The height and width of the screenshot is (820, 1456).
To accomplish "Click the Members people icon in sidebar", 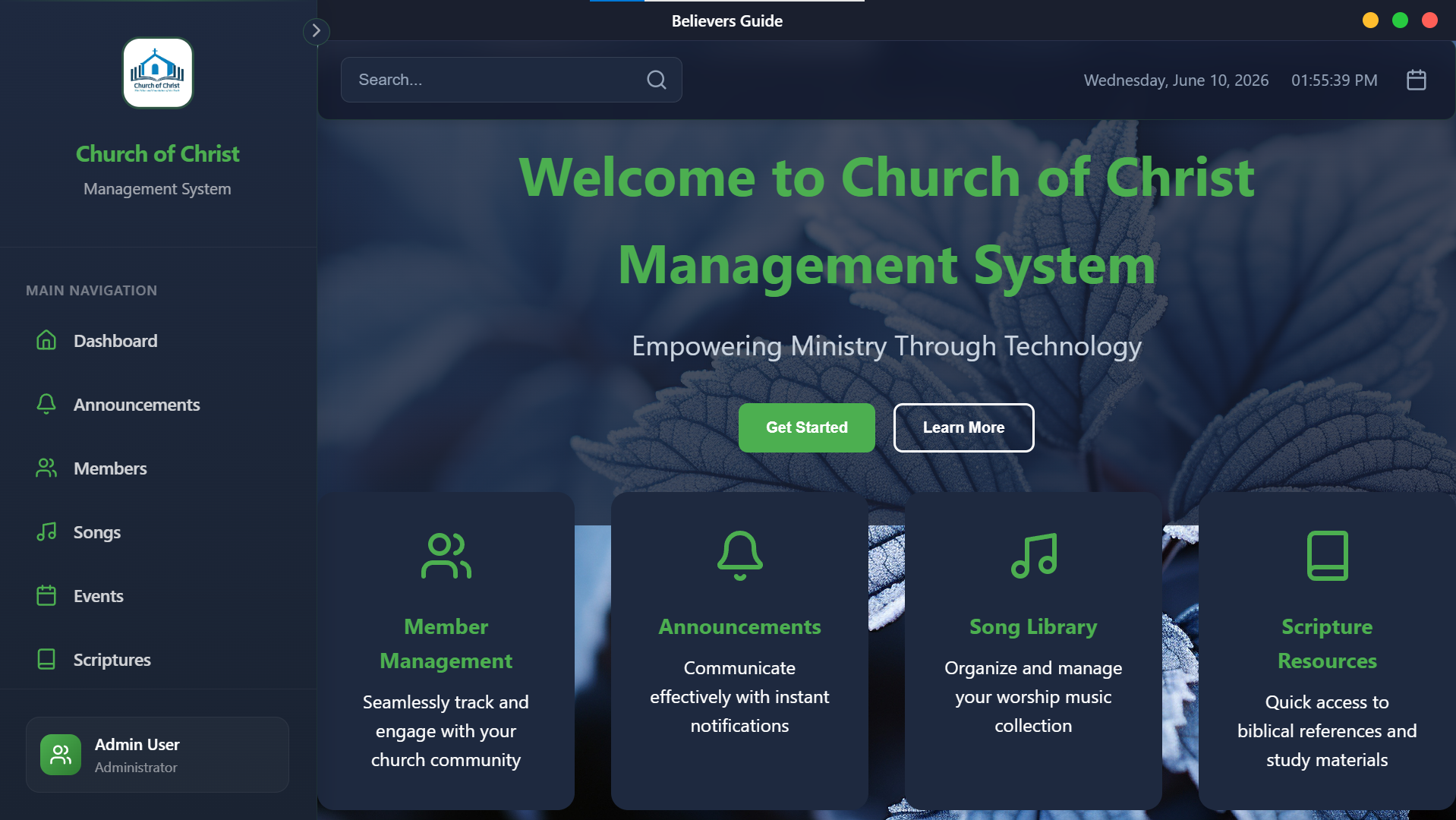I will coord(46,468).
